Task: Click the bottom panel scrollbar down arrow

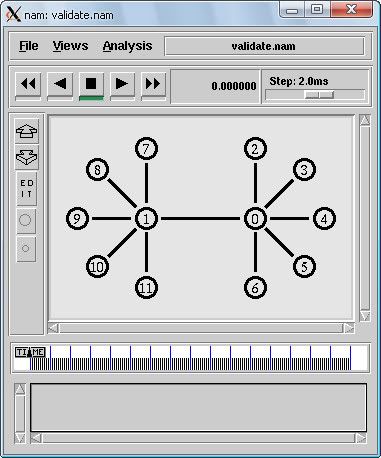Action: [x=20, y=438]
